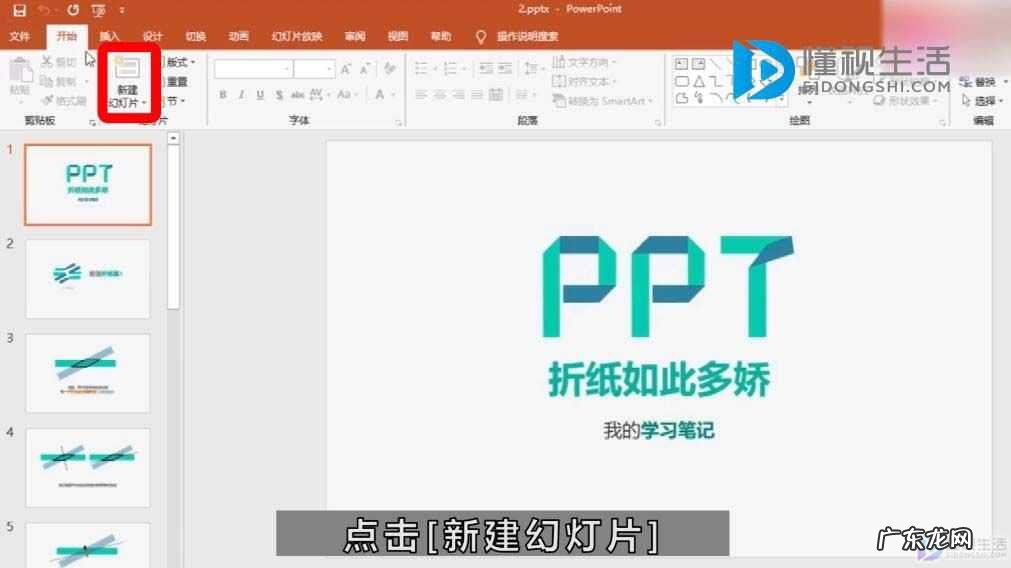Click the Font Color A swatch
Viewport: 1011px width, 568px height.
tap(380, 95)
